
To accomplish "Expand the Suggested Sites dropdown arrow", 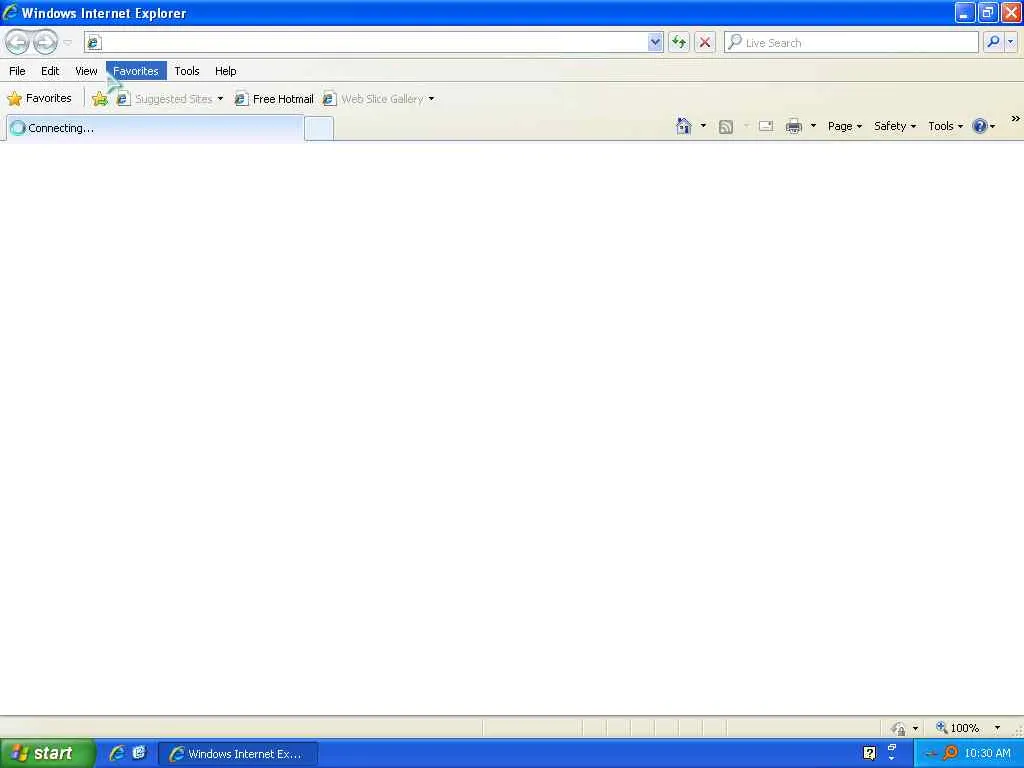I will [220, 99].
